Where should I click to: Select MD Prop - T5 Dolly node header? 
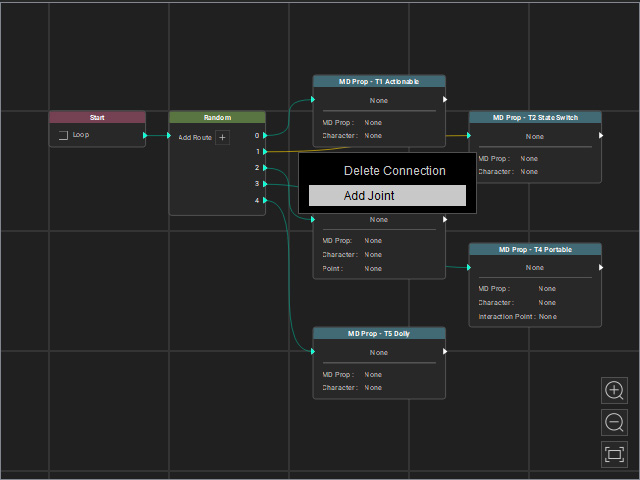click(379, 333)
